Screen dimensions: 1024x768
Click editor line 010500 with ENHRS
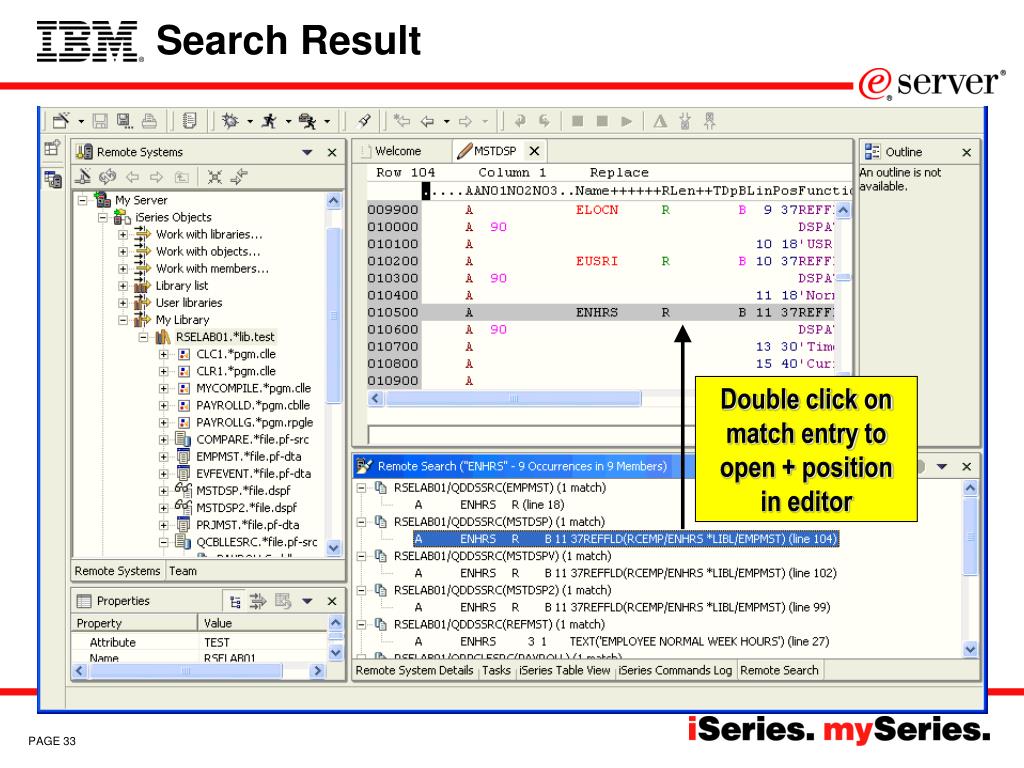click(x=601, y=312)
